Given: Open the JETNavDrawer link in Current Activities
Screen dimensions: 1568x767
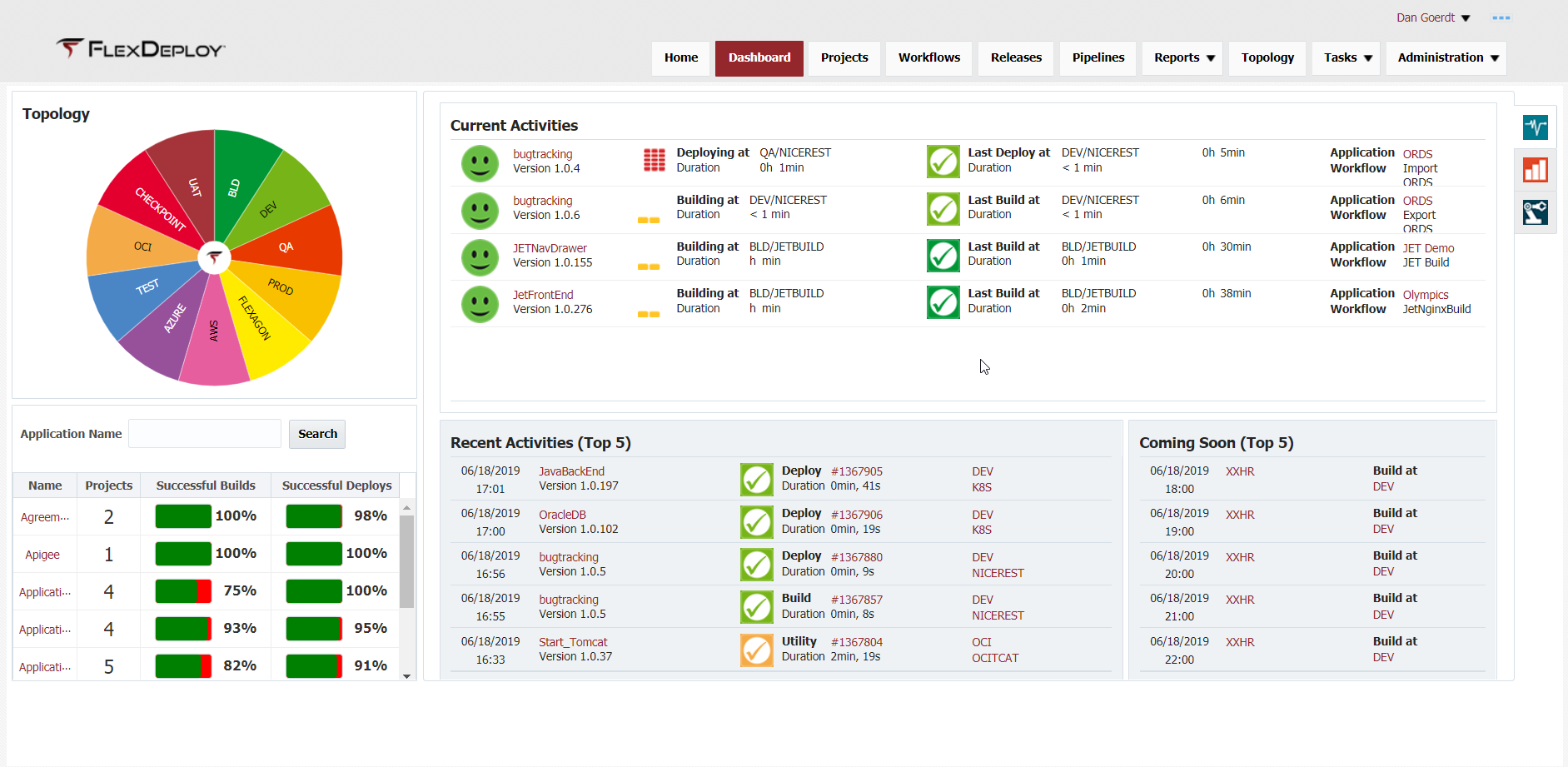Looking at the screenshot, I should point(550,248).
